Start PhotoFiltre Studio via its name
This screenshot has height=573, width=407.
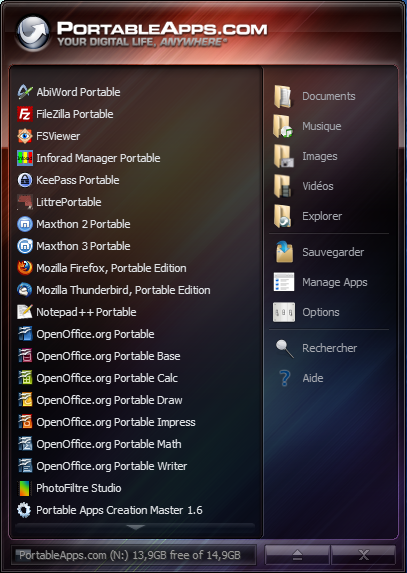pyautogui.click(x=79, y=488)
